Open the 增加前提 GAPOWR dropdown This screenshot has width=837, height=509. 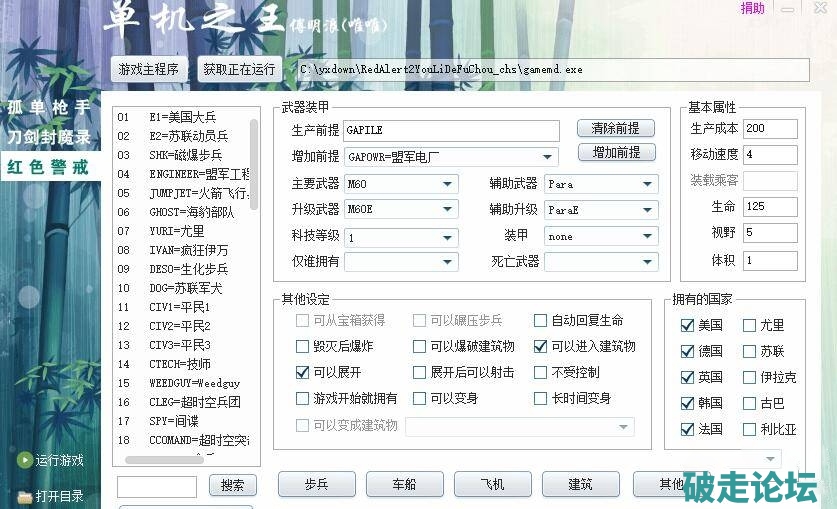(548, 157)
